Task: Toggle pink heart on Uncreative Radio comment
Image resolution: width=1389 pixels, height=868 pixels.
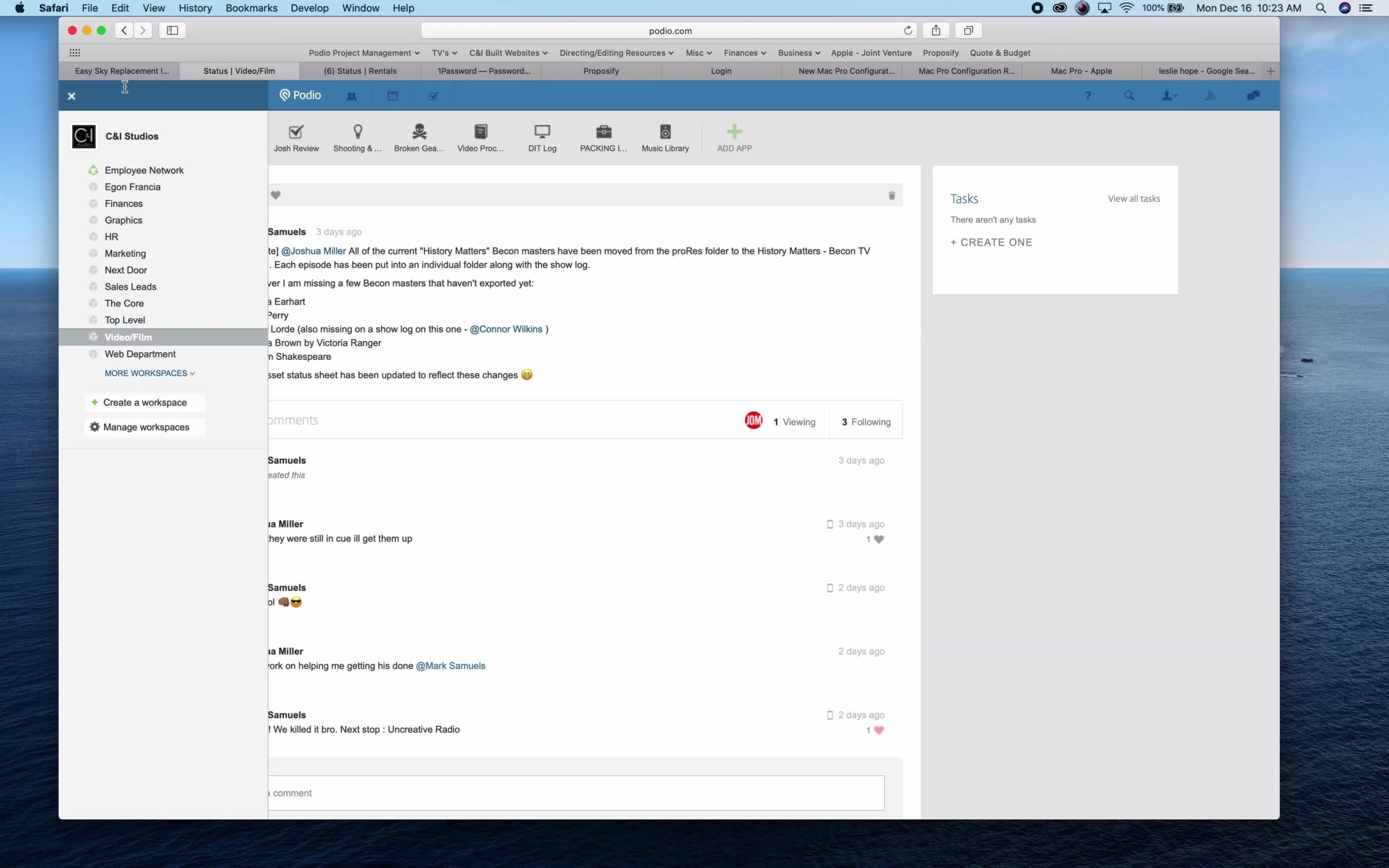Action: point(879,730)
